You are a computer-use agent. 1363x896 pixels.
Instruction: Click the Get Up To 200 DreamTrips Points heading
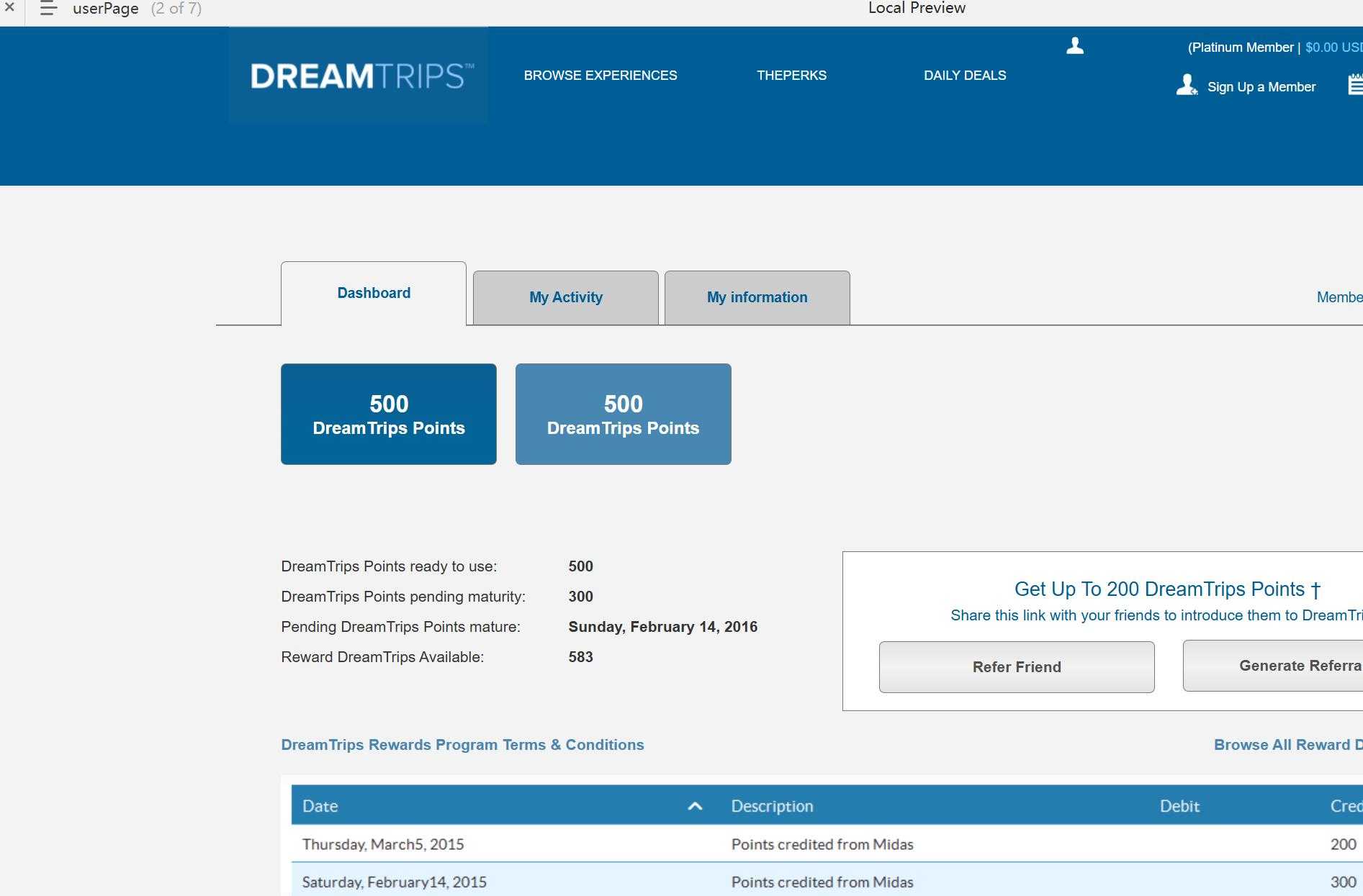click(1167, 589)
